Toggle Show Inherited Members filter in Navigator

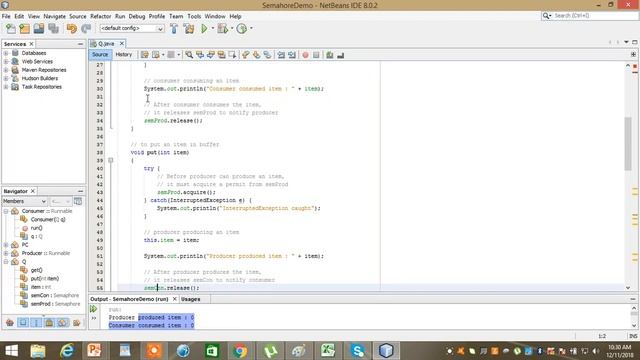[x=10, y=323]
